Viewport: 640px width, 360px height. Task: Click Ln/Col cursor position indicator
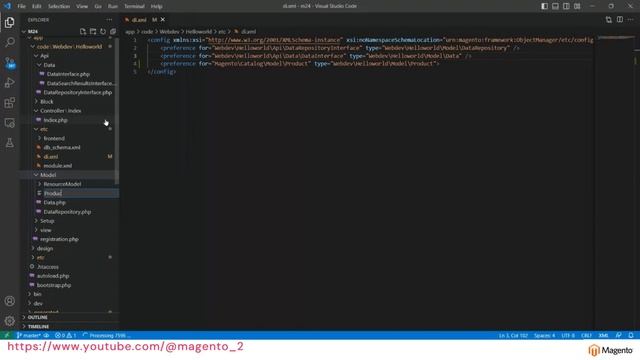tap(513, 335)
